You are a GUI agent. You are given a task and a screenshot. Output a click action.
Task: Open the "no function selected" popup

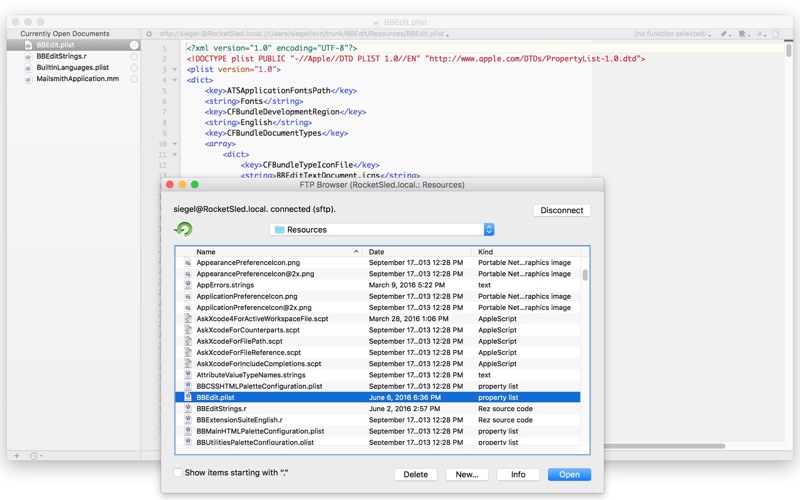click(x=672, y=34)
